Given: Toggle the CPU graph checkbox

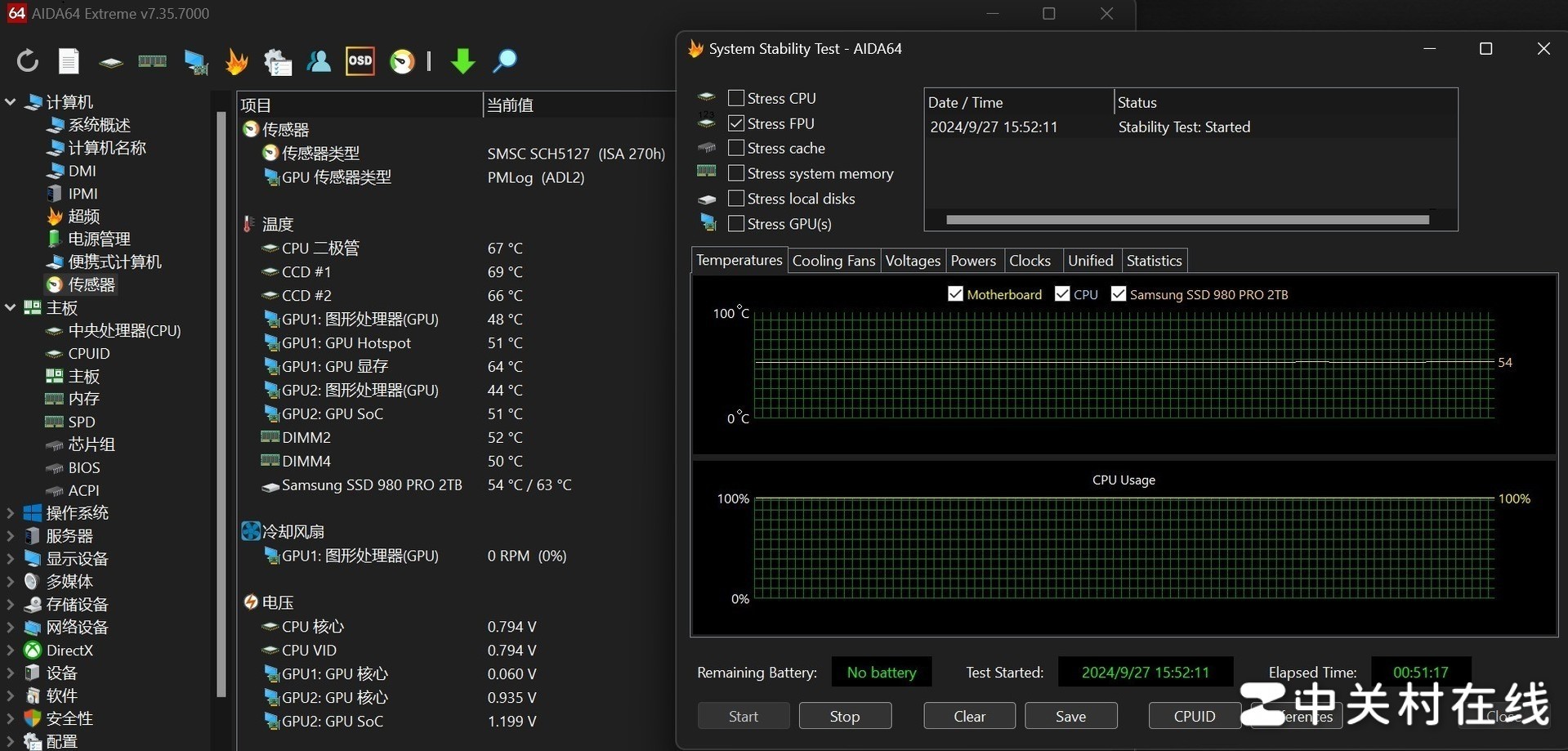Looking at the screenshot, I should point(1062,294).
